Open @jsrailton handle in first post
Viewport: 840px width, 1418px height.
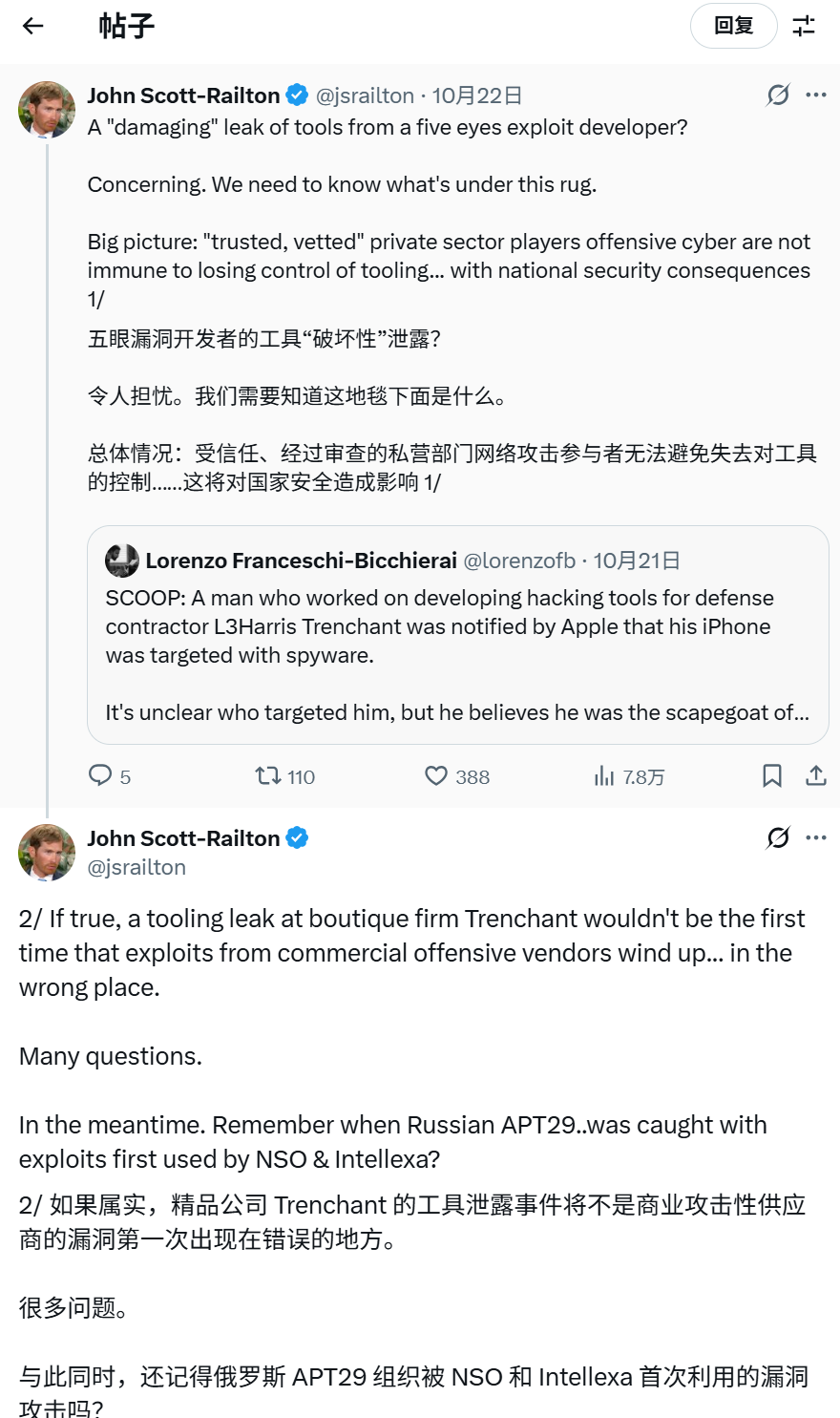tap(366, 95)
